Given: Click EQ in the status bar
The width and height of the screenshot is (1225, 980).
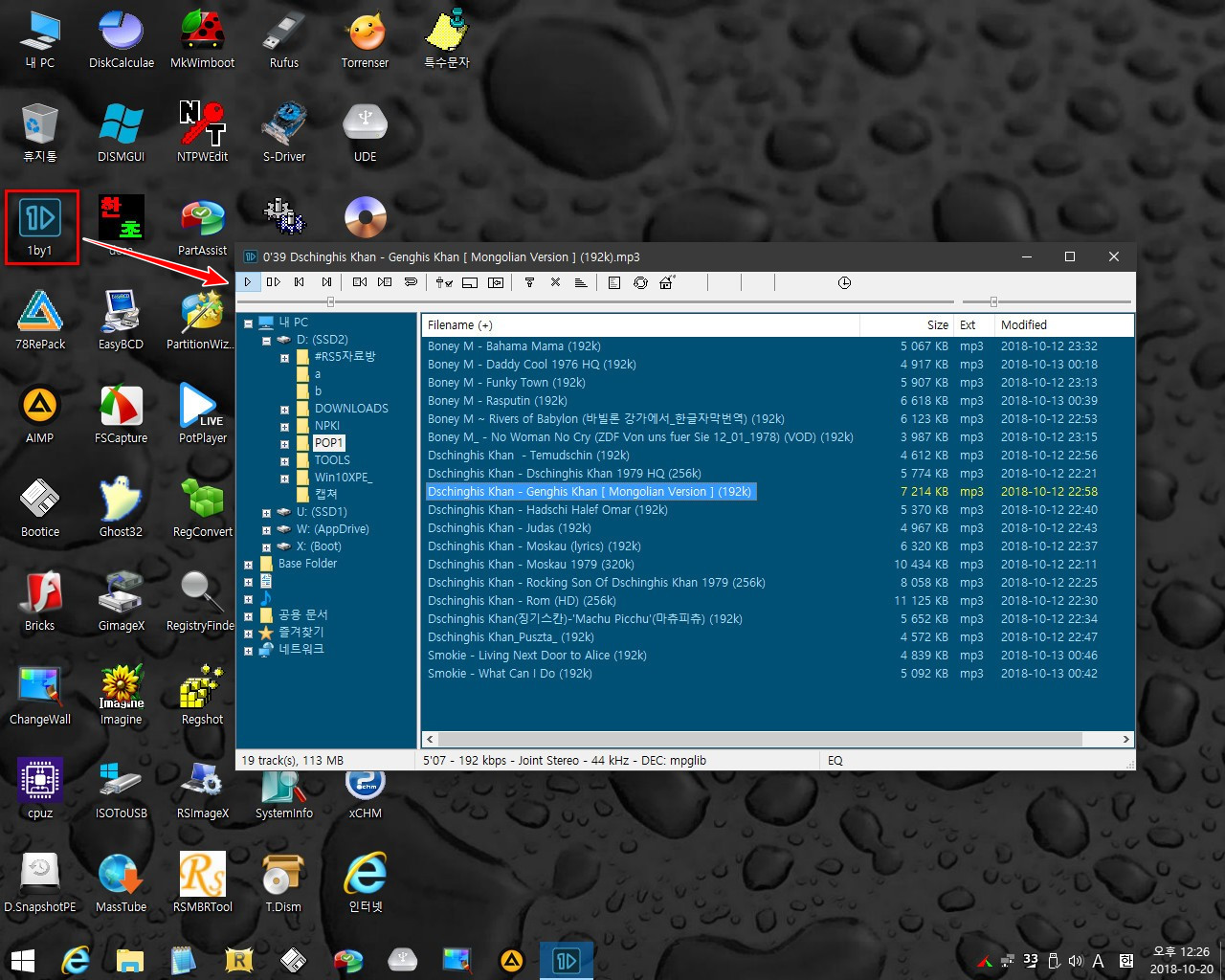Looking at the screenshot, I should pos(835,761).
